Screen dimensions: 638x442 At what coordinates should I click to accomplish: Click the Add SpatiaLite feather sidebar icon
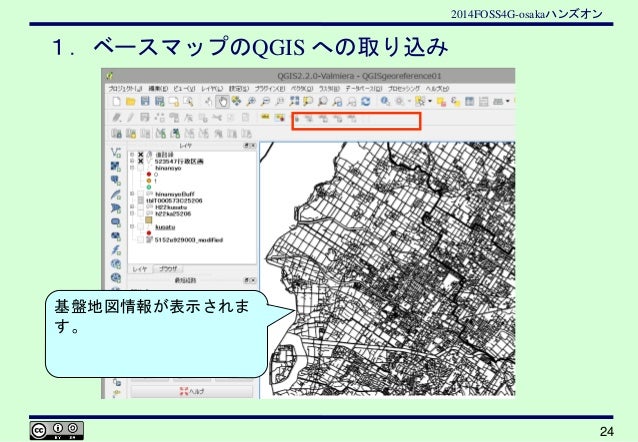click(116, 194)
